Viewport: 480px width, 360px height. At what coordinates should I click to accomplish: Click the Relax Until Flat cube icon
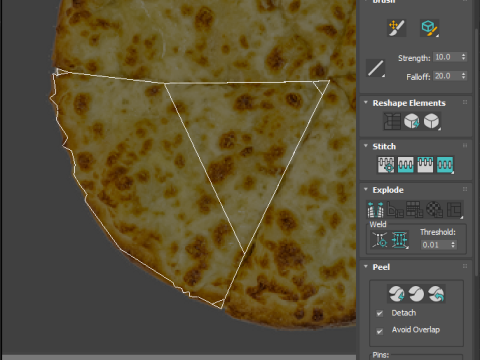412,121
